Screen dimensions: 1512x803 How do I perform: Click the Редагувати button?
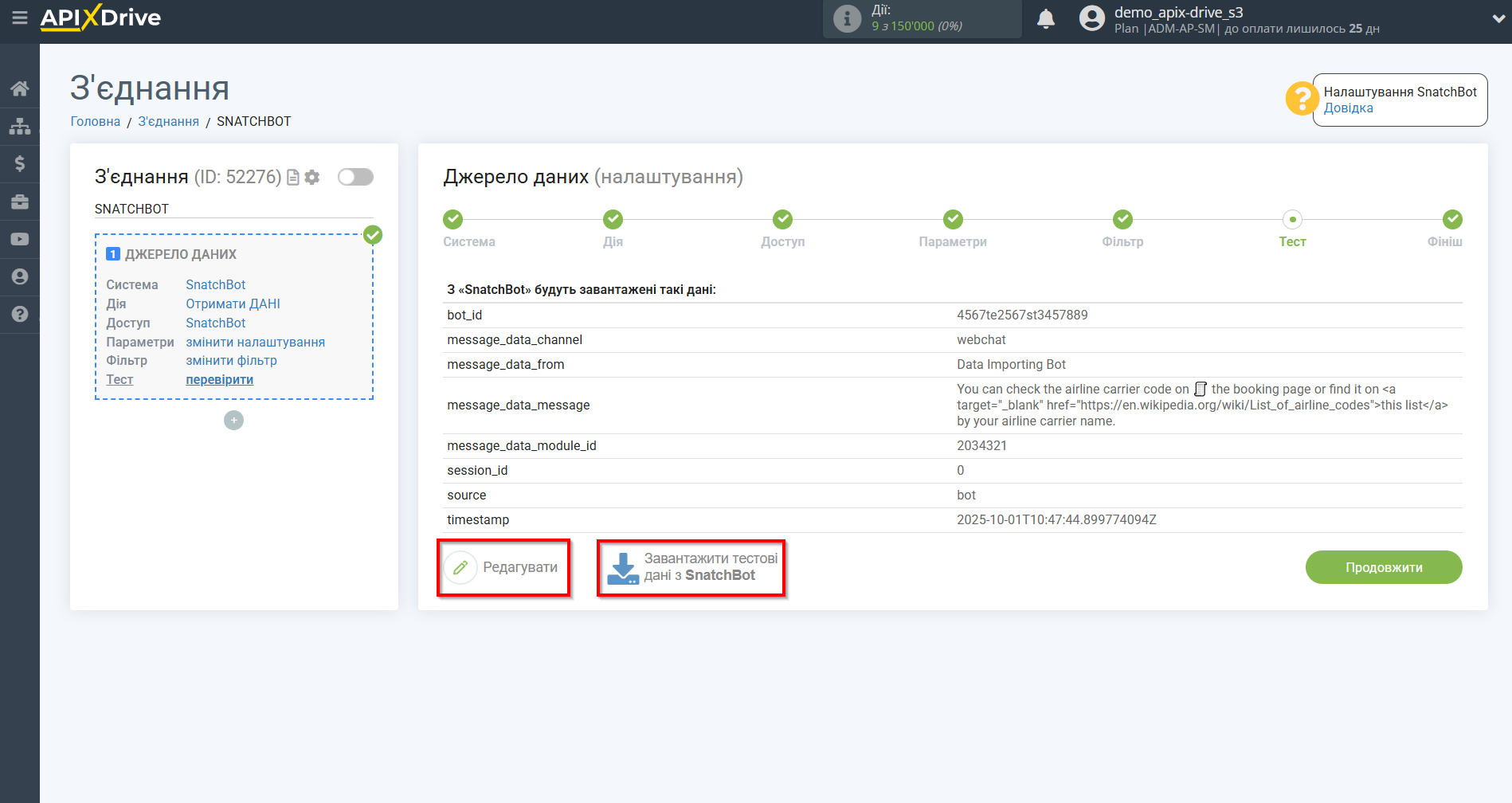[503, 567]
